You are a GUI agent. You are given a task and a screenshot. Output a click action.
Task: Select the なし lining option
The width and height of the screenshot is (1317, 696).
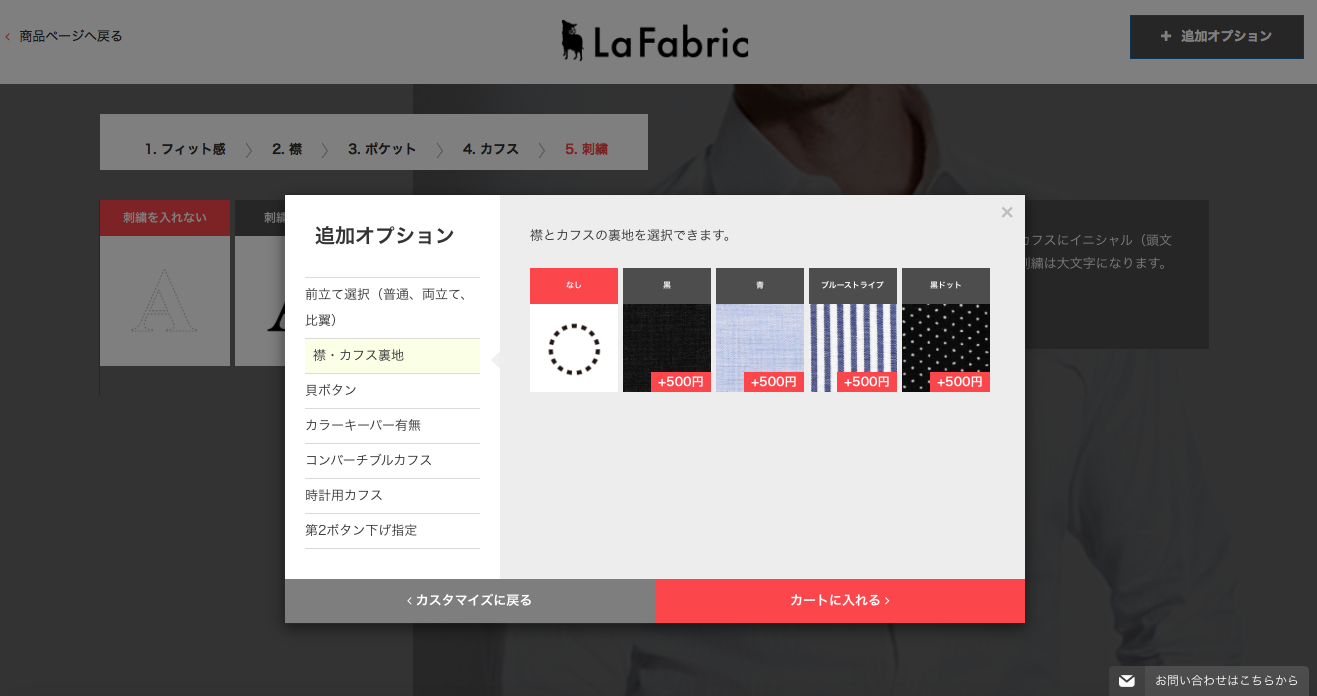tap(574, 330)
